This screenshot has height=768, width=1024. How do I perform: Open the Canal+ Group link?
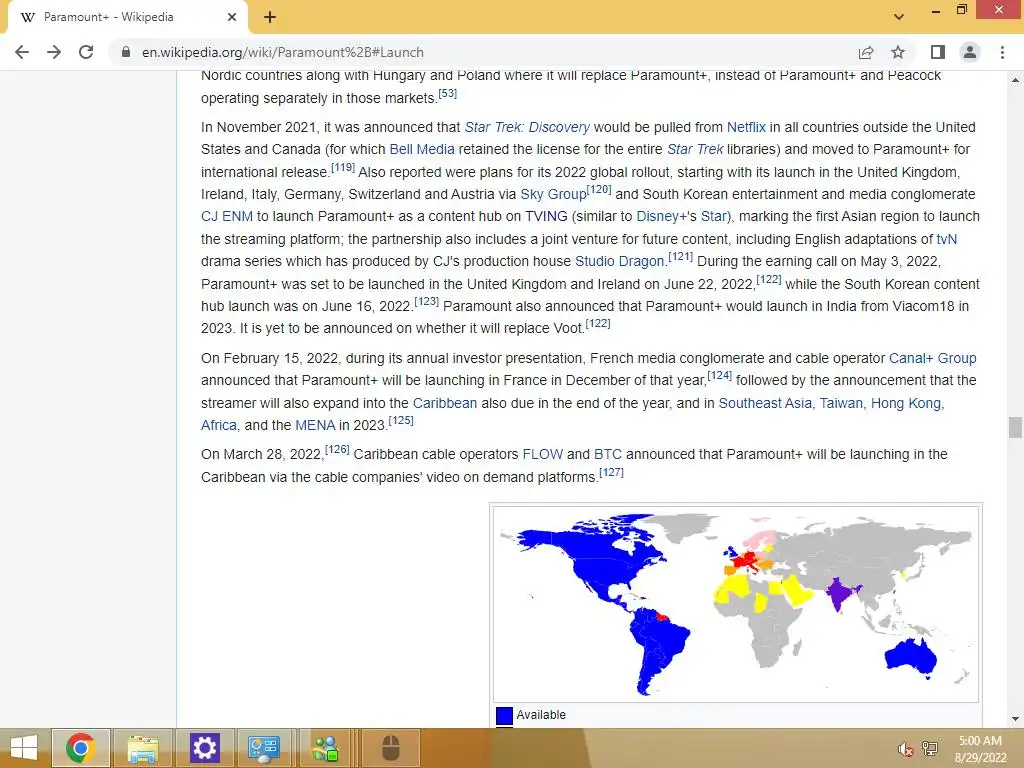[933, 359]
